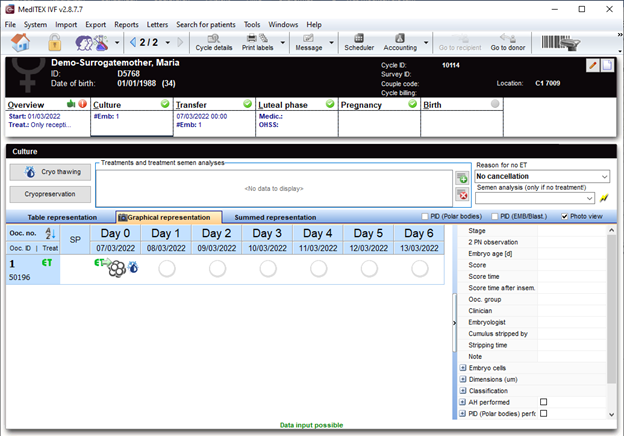Click the padlock lock icon
Viewport: 624px width, 436px height.
(55, 42)
